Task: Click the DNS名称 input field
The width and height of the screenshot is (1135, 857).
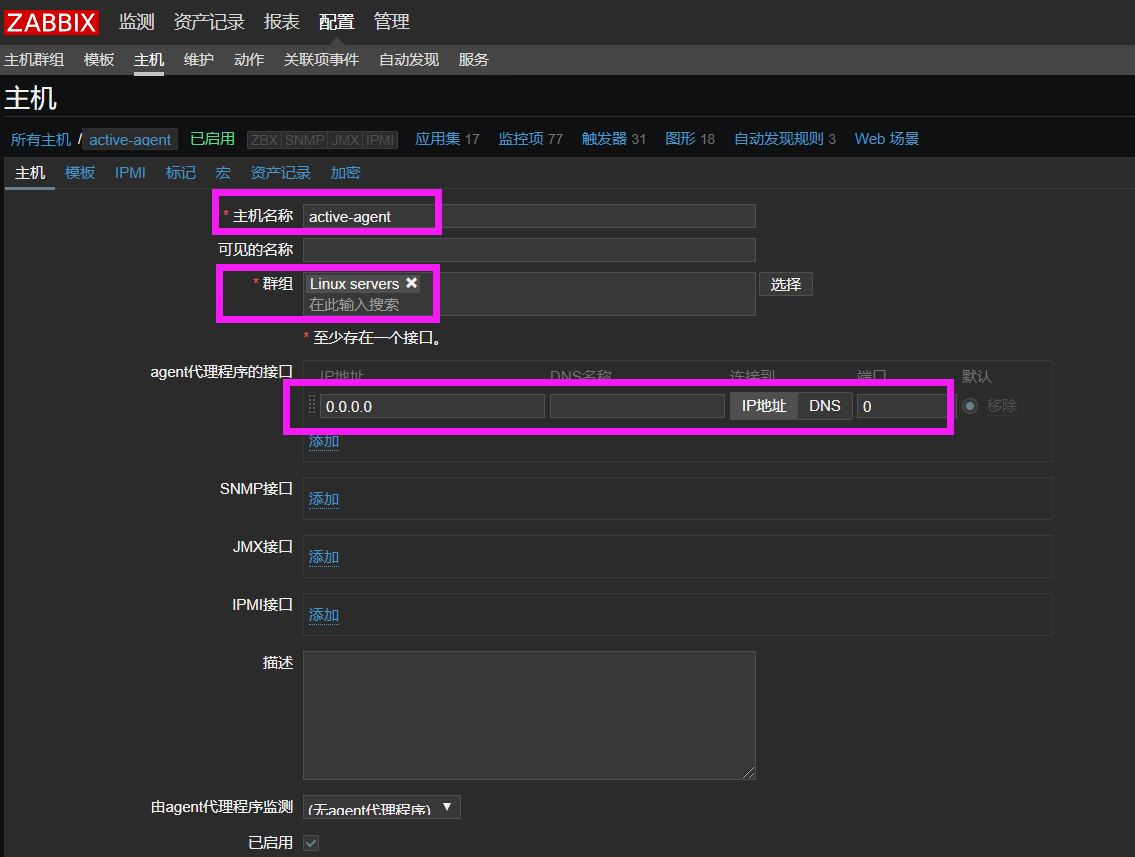Action: 637,406
